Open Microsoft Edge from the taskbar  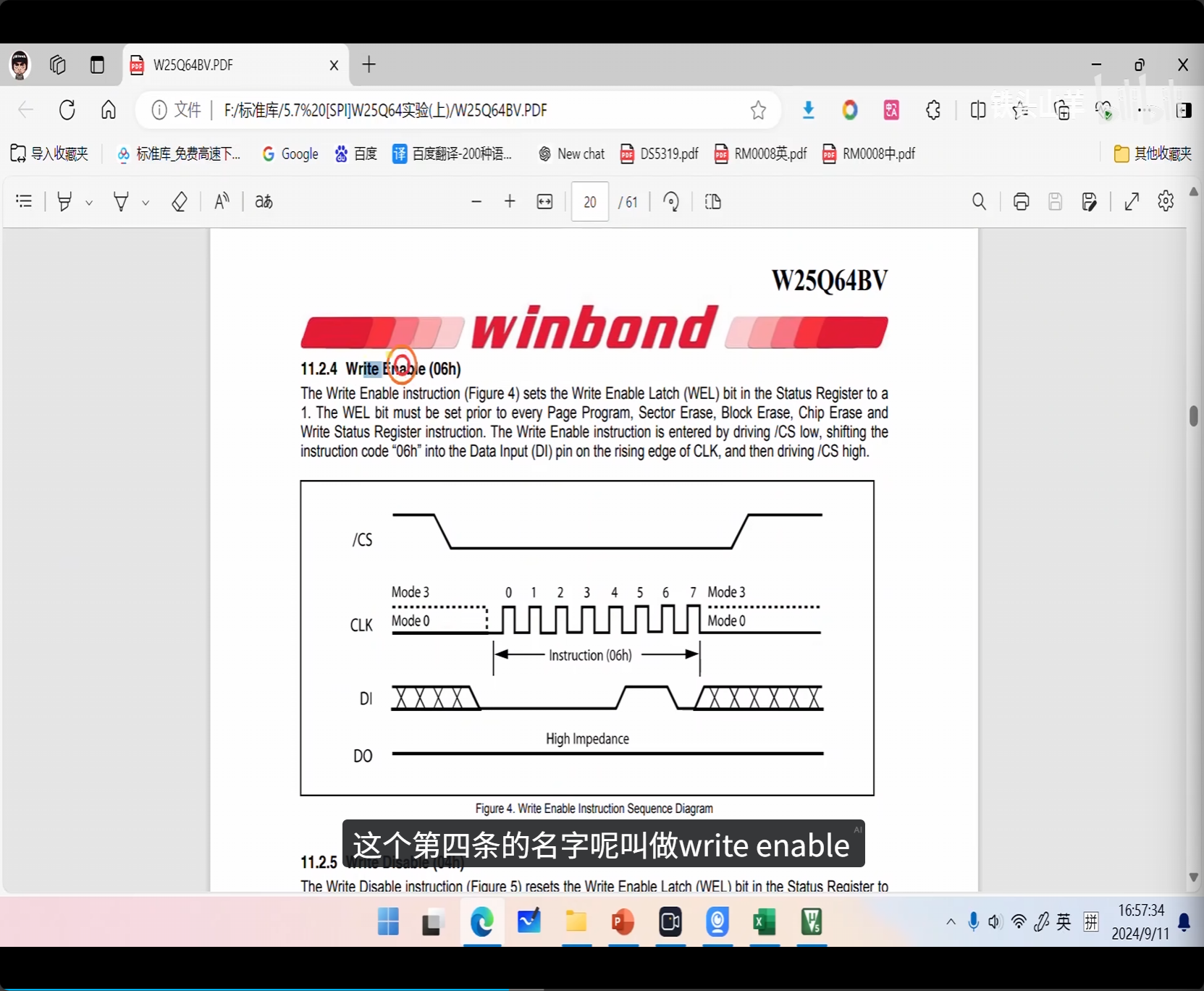(482, 922)
